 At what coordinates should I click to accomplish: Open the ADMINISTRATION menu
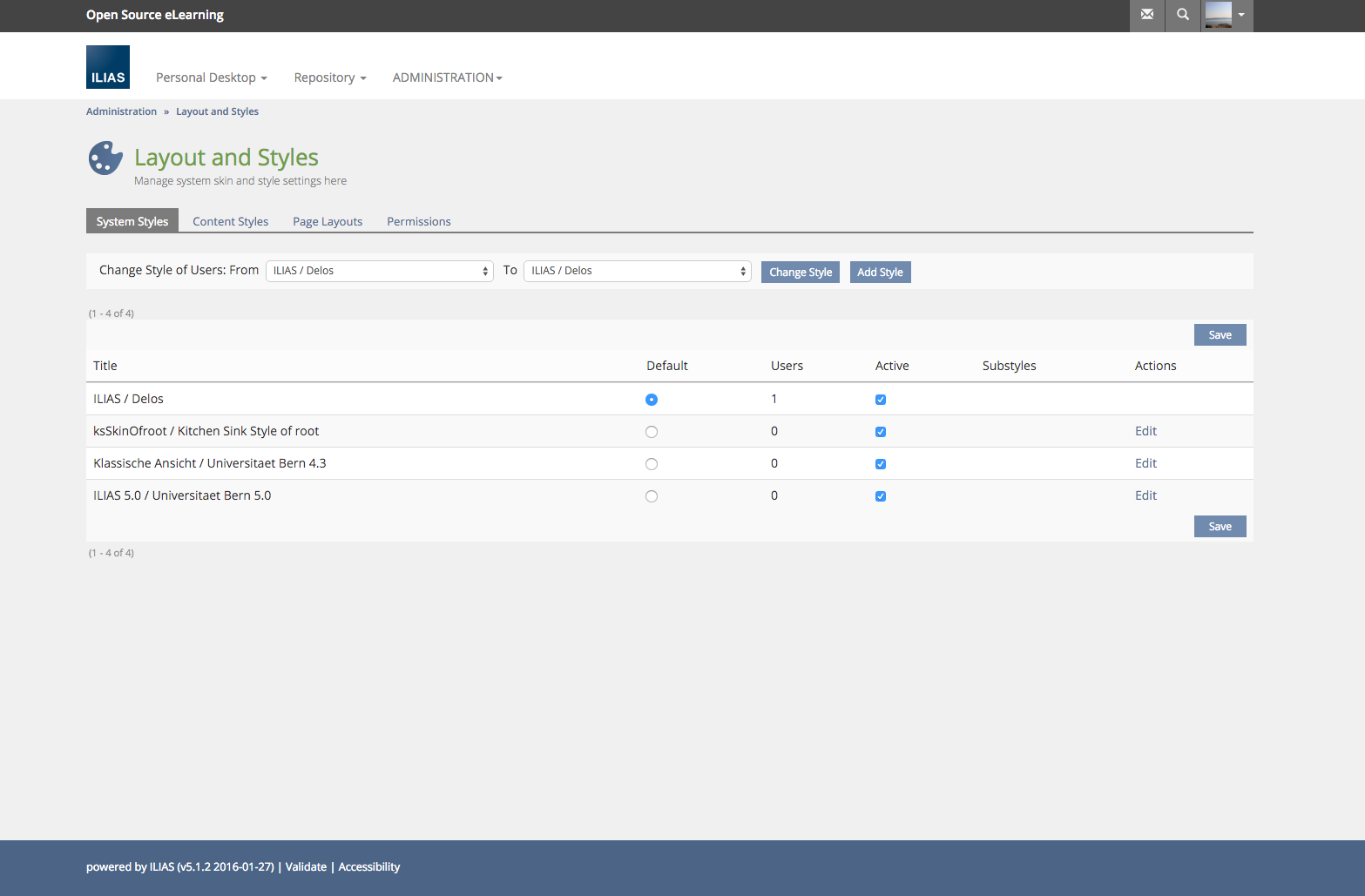coord(447,77)
